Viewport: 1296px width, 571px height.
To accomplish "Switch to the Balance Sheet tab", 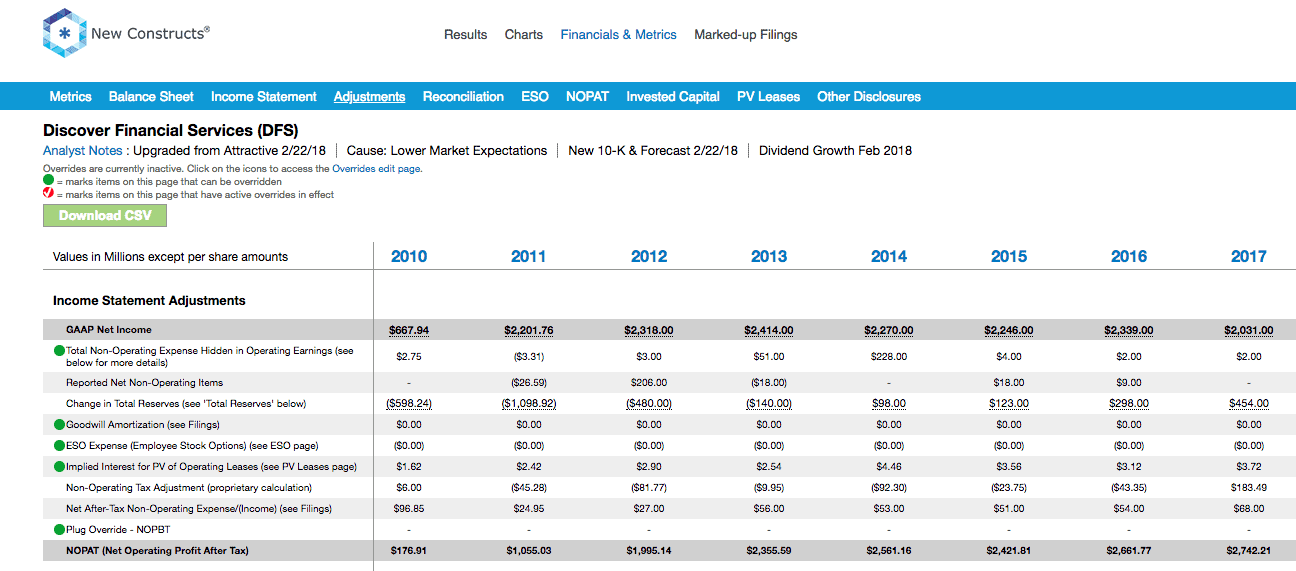I will [151, 97].
